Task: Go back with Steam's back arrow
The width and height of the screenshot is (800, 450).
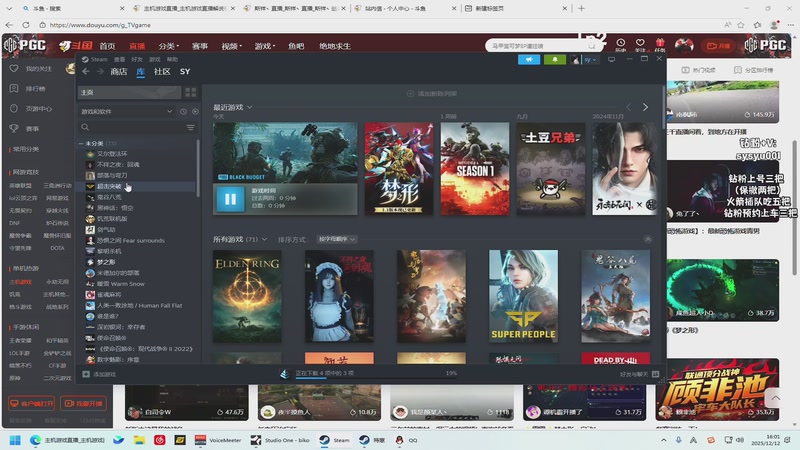Action: [x=86, y=71]
